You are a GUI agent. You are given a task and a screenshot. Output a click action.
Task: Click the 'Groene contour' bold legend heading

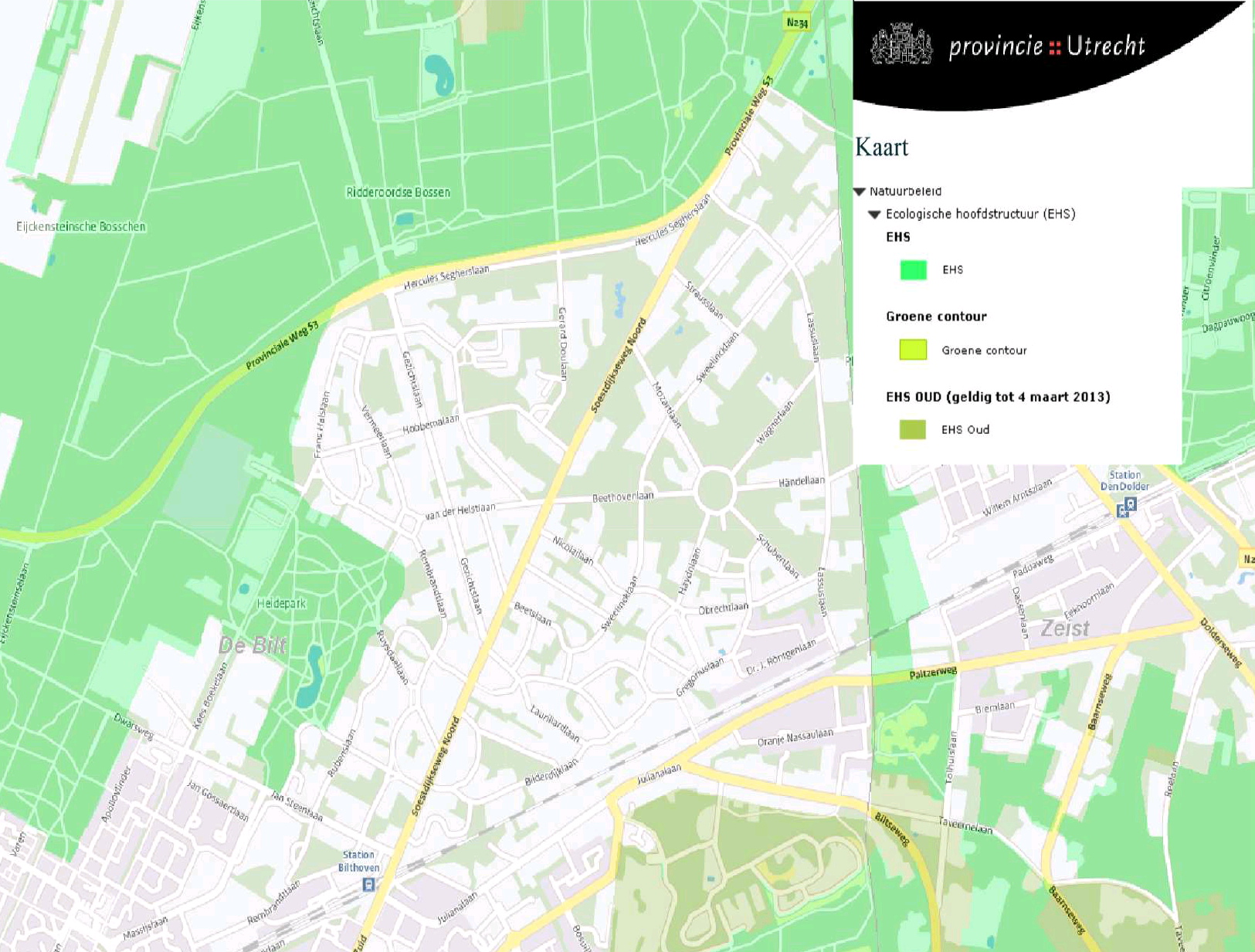click(936, 317)
